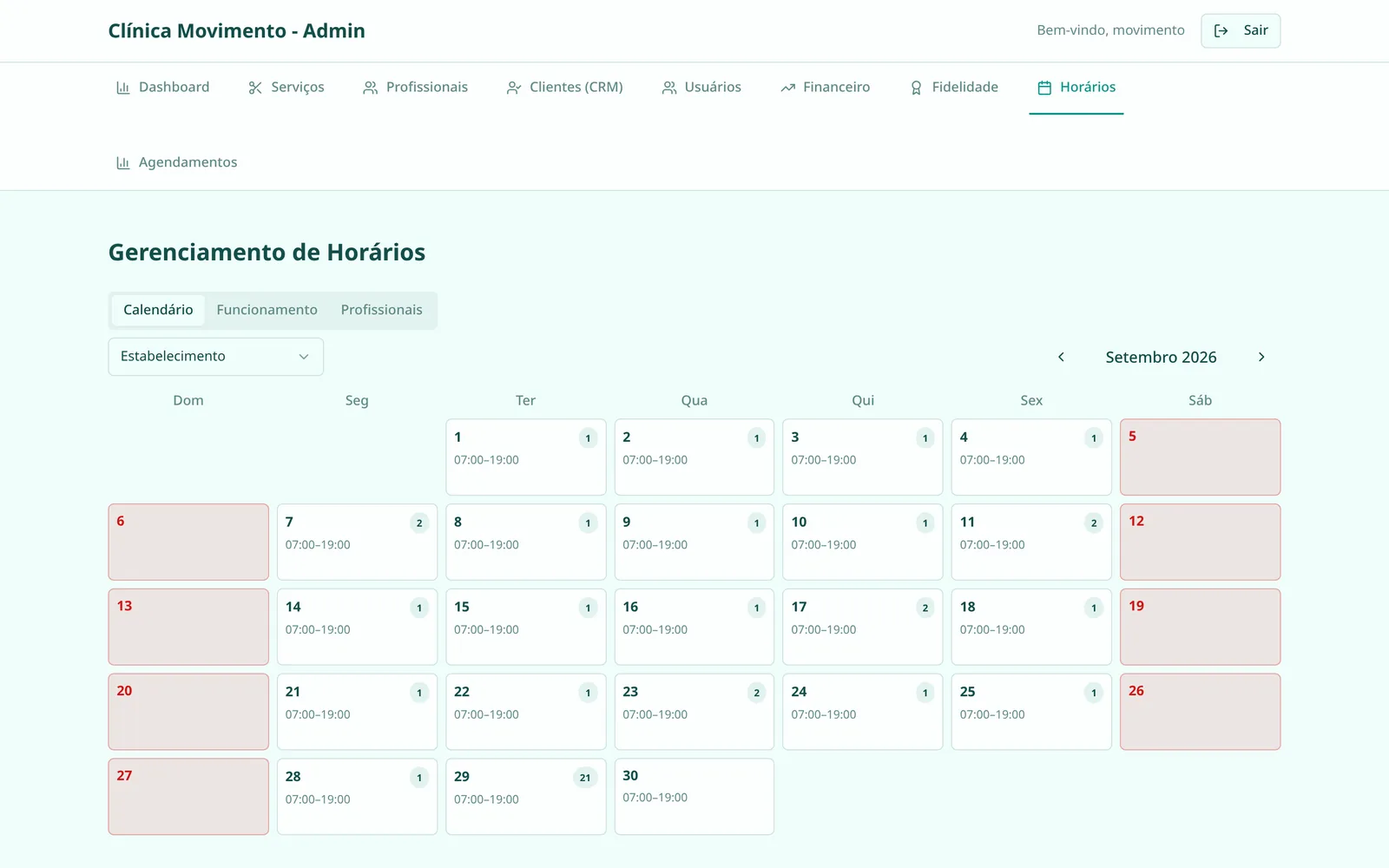Select day 1 in the calendar
The image size is (1389, 868).
coord(526,457)
